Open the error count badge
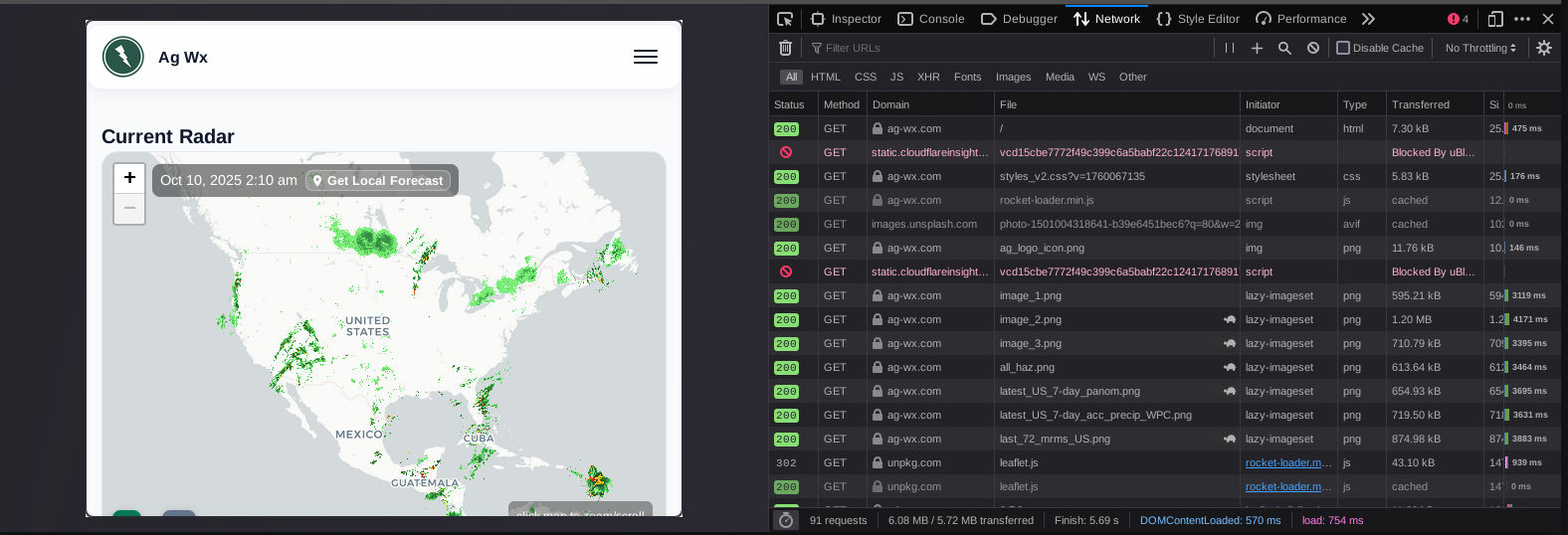The height and width of the screenshot is (535, 1568). click(1459, 19)
